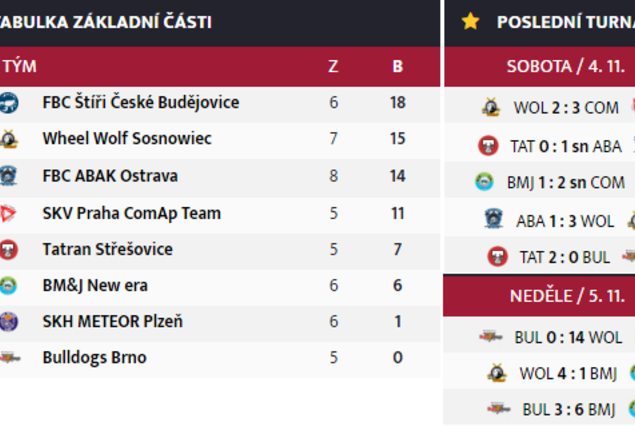Click the SKH METEOR Plzeň team logo
Image resolution: width=635 pixels, height=426 pixels.
(x=9, y=322)
